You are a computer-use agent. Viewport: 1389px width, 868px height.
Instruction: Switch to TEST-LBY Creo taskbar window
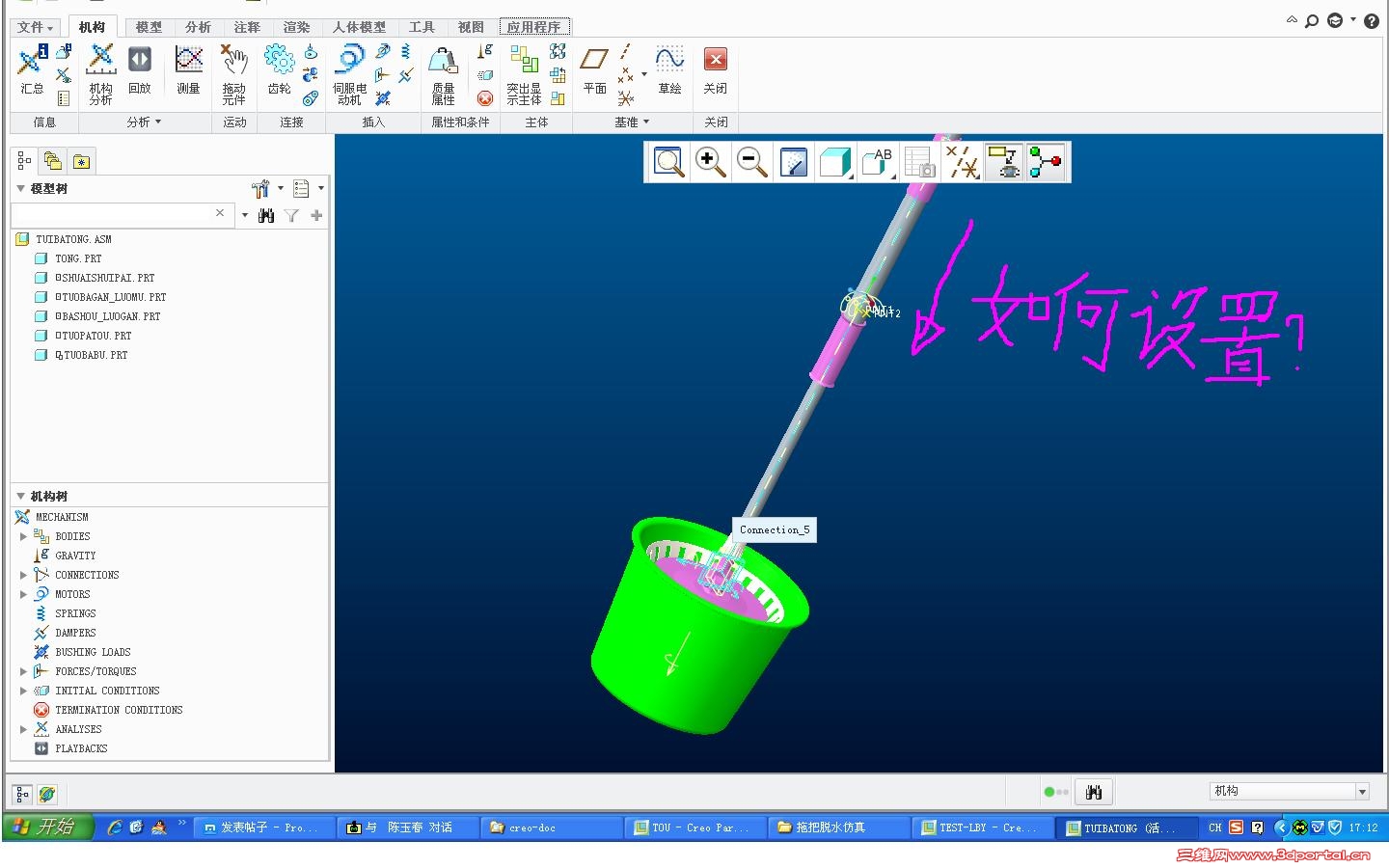[x=983, y=827]
